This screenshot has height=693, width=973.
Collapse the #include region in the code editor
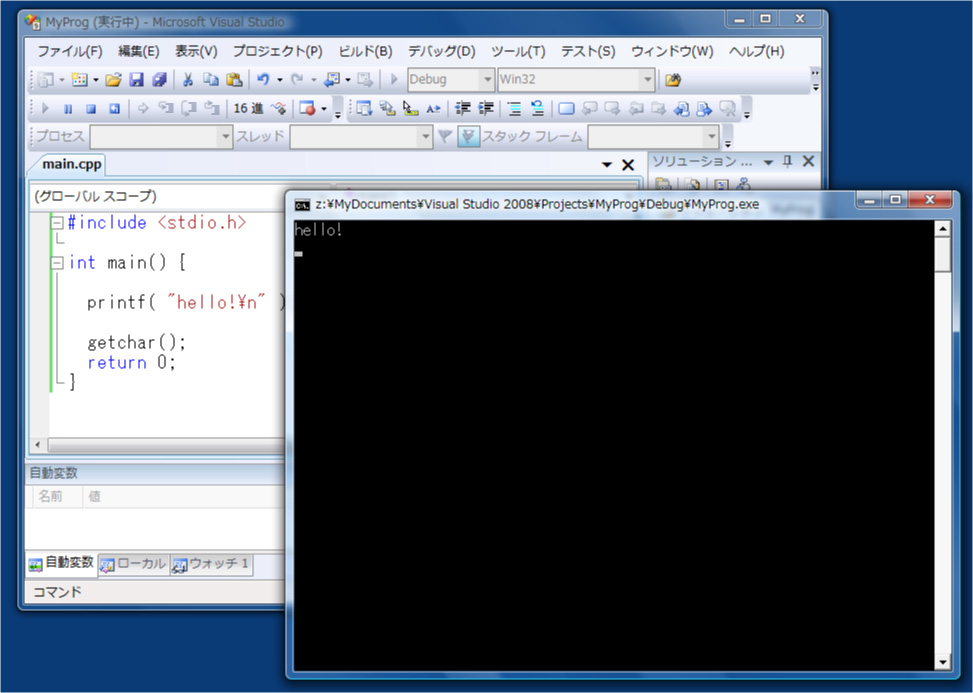point(57,223)
